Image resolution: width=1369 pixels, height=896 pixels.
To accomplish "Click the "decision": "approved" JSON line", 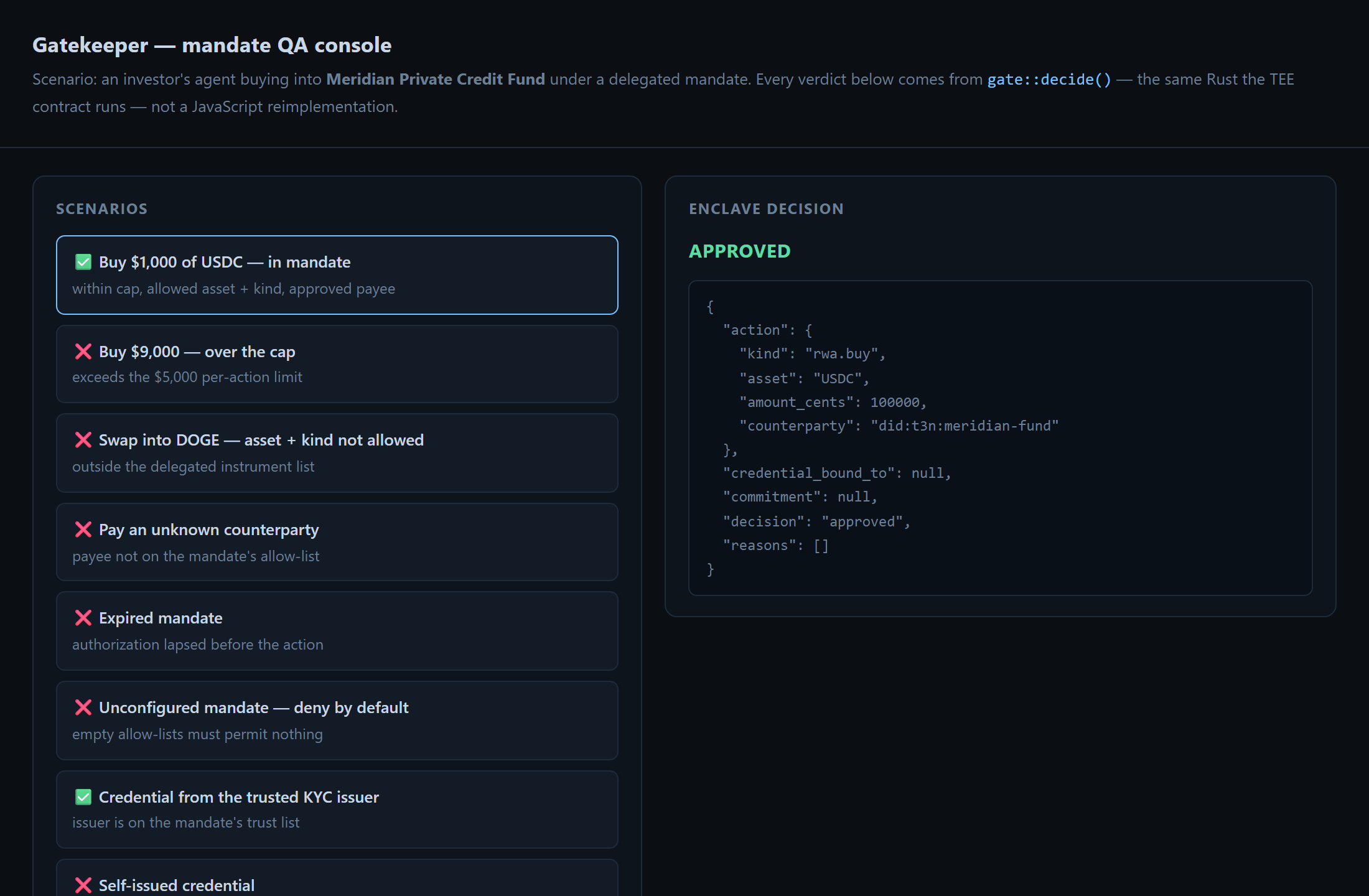I will [x=816, y=522].
